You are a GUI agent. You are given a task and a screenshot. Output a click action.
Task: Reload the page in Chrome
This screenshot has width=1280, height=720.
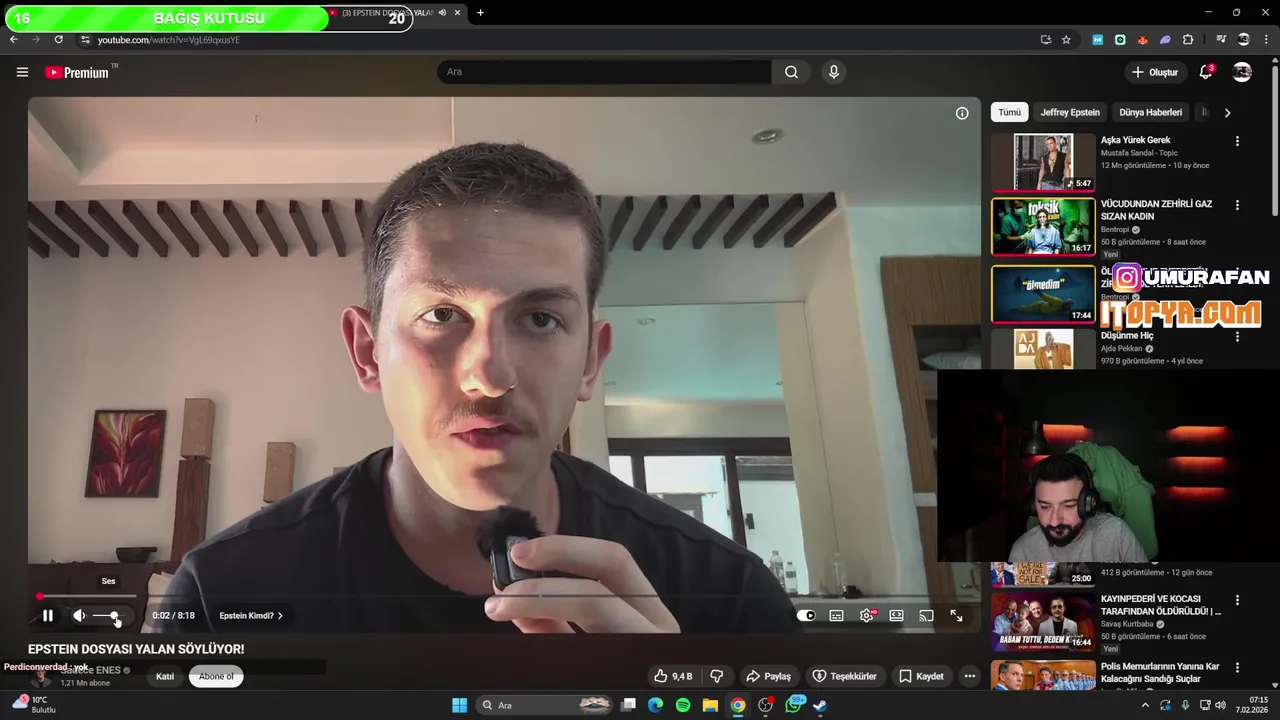coord(58,40)
